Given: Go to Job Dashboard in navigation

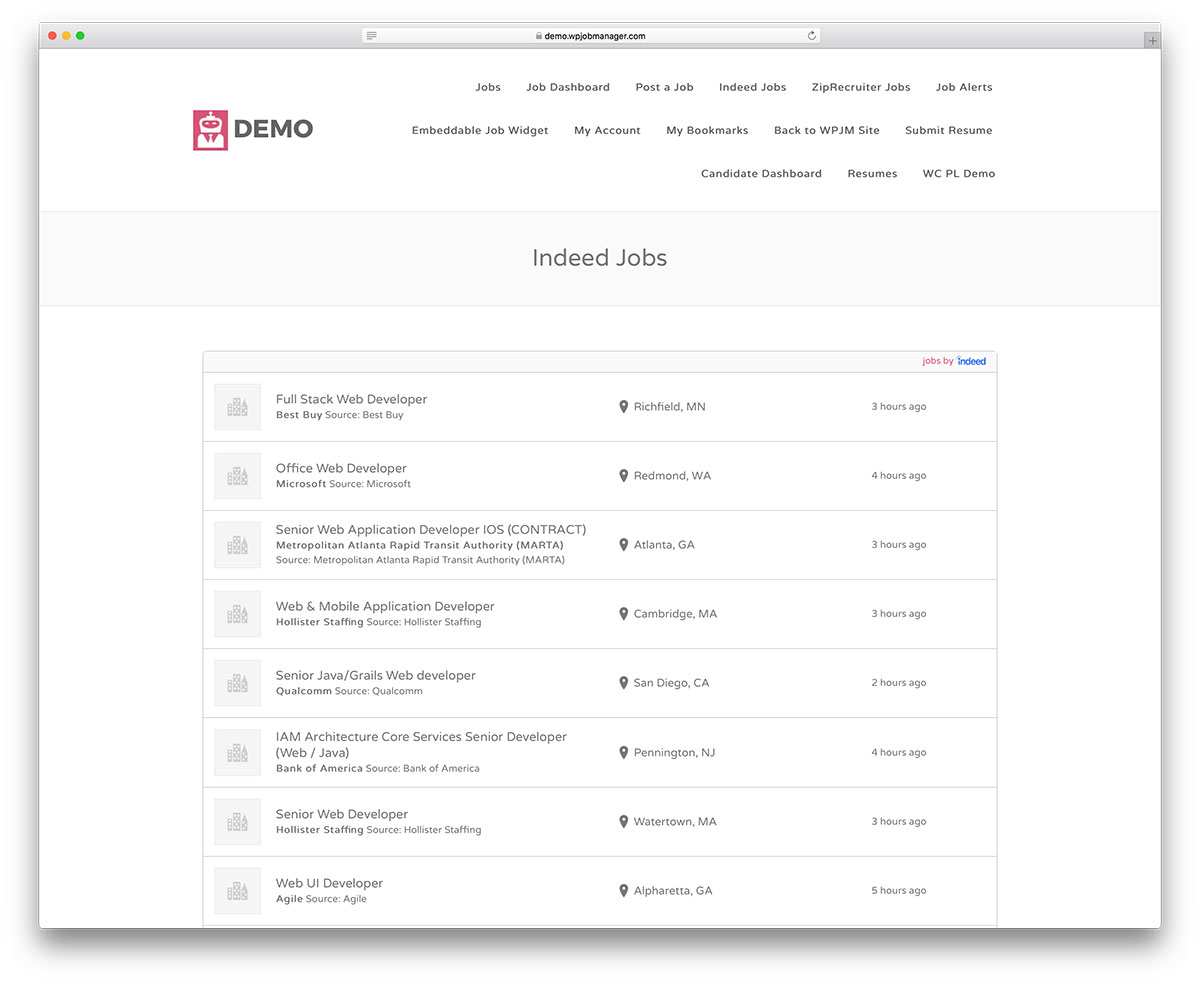Looking at the screenshot, I should point(568,87).
